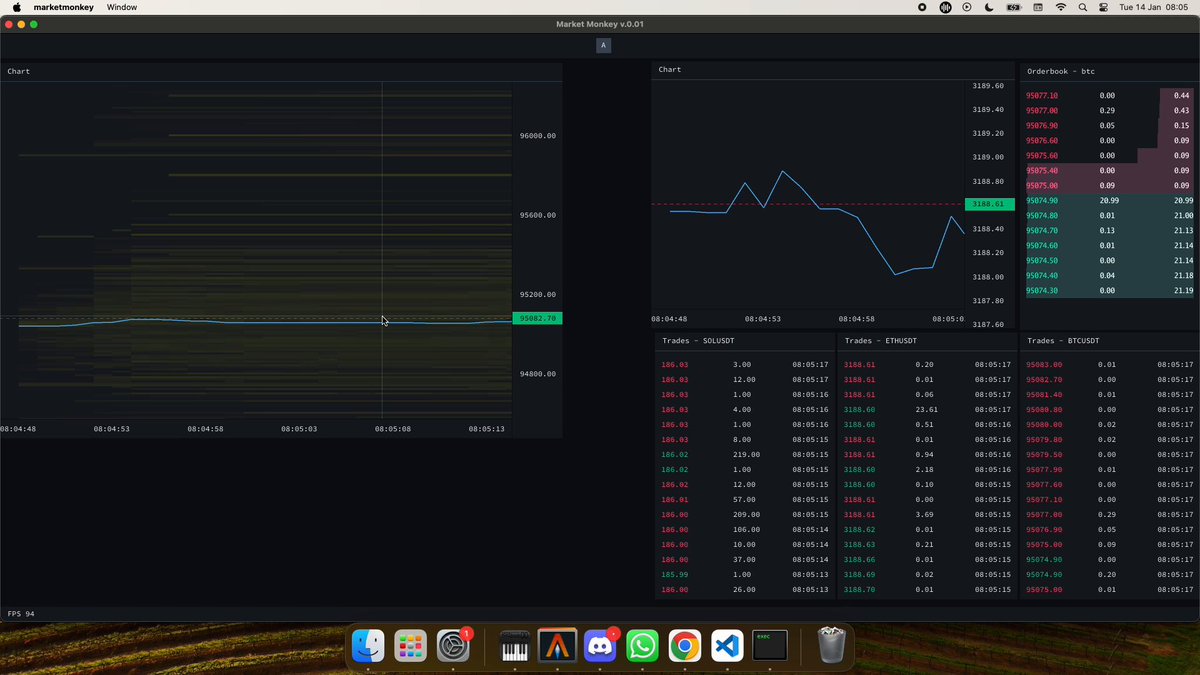The width and height of the screenshot is (1200, 675).
Task: Open the marketmonkey application menu
Action: pyautogui.click(x=64, y=7)
